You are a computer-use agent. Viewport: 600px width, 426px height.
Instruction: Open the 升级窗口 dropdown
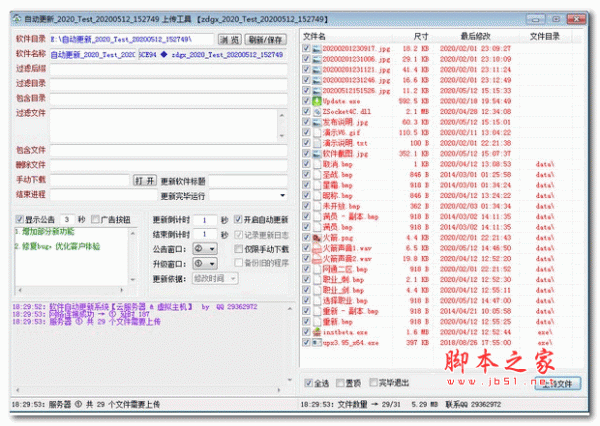(205, 264)
